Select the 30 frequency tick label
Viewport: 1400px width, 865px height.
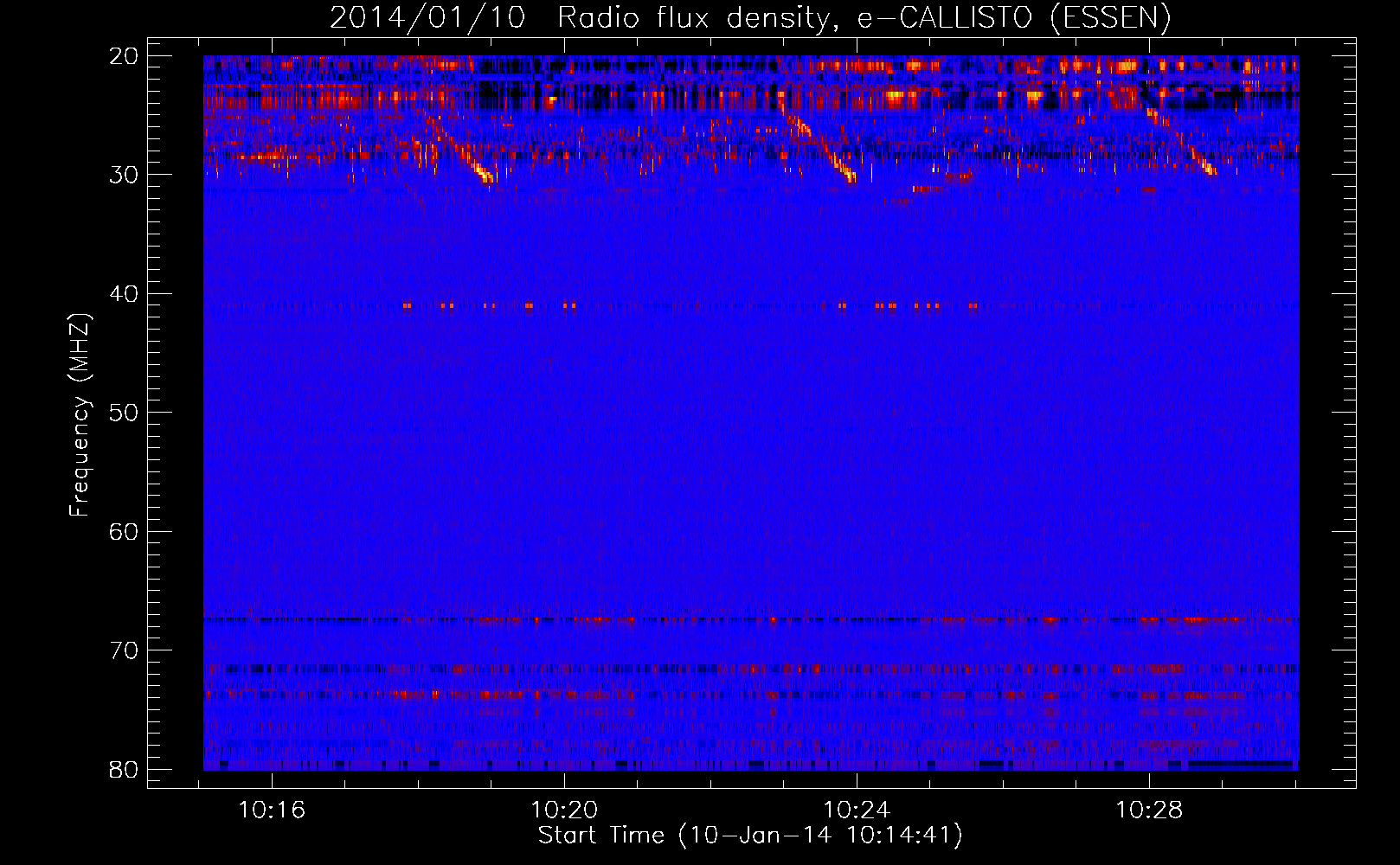(x=124, y=175)
